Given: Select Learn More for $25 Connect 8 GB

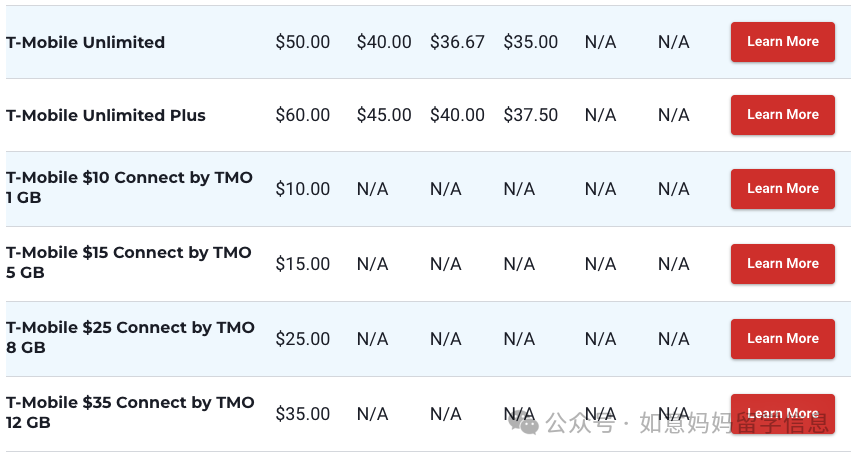Looking at the screenshot, I should (x=783, y=338).
